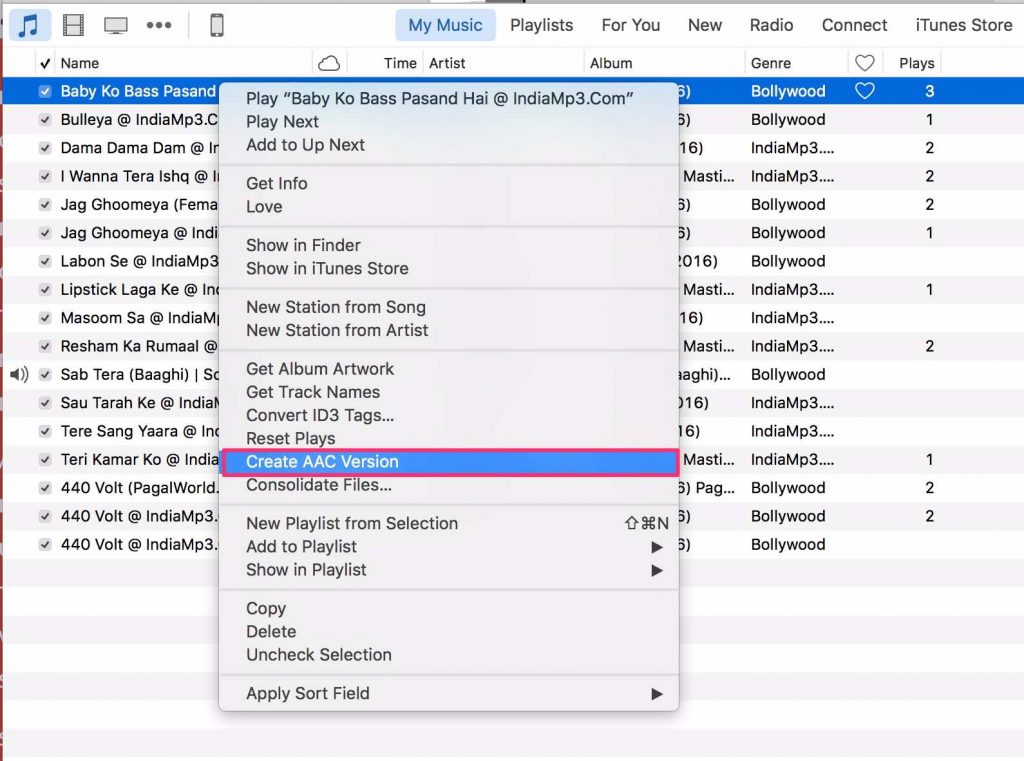Click the checkmark column header

[45, 63]
